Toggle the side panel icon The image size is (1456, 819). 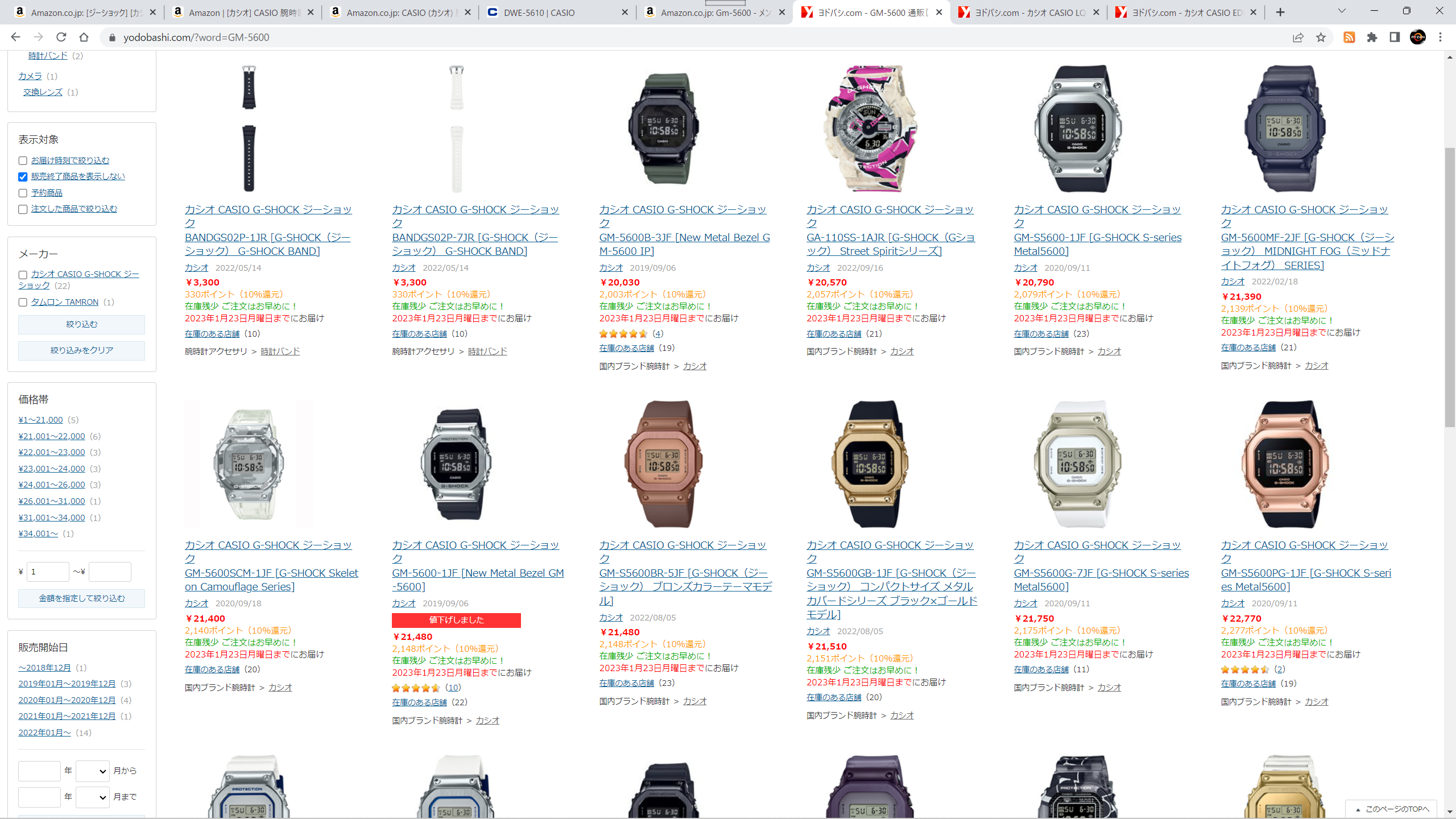pos(1395,37)
